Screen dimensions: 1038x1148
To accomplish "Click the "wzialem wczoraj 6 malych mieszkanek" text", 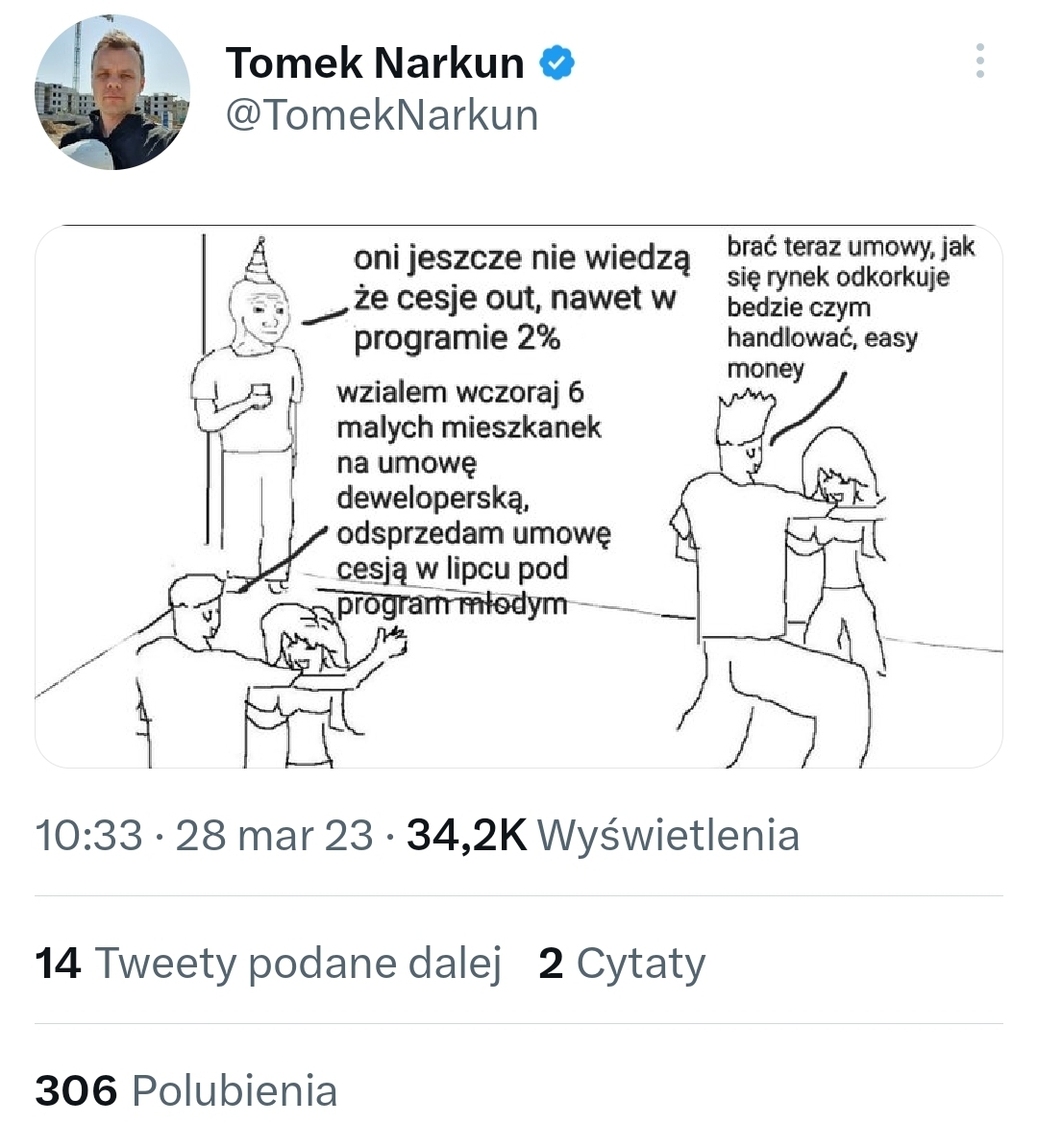I will click(x=461, y=409).
